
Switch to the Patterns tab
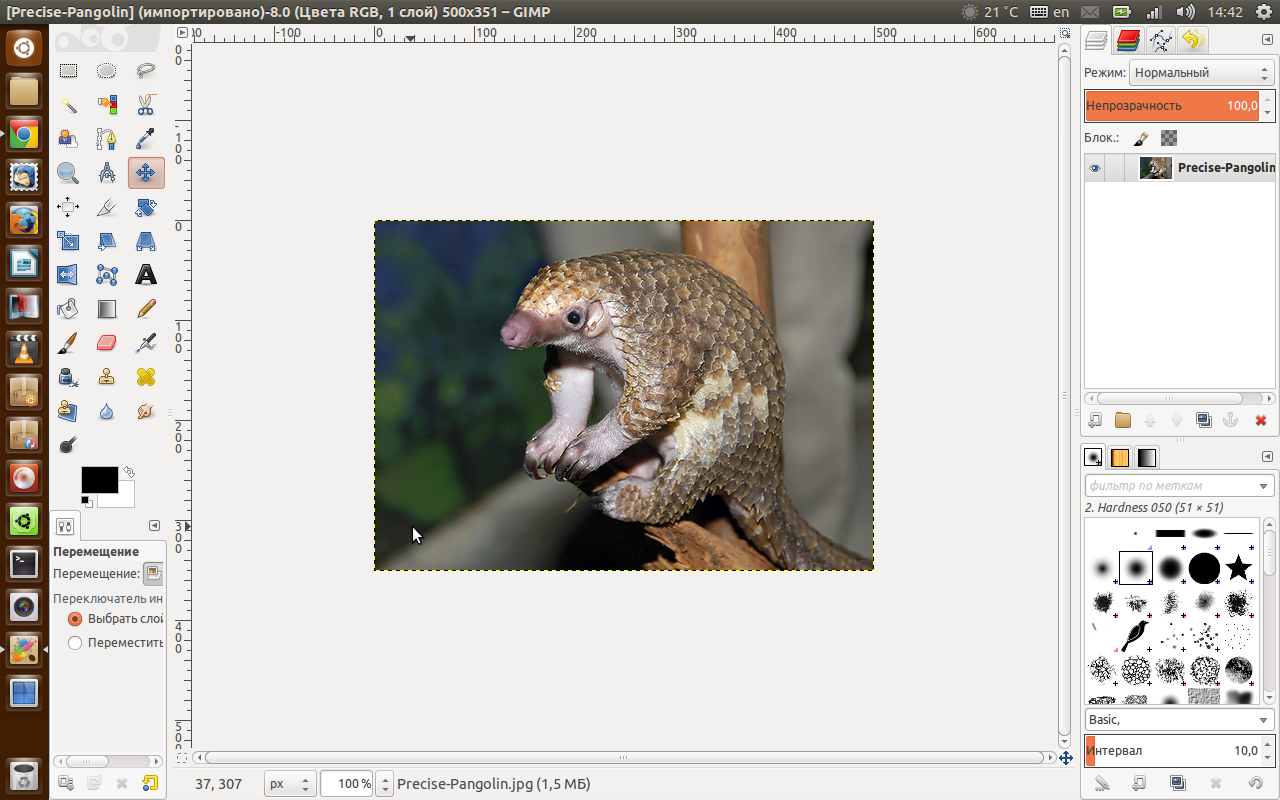pos(1120,457)
